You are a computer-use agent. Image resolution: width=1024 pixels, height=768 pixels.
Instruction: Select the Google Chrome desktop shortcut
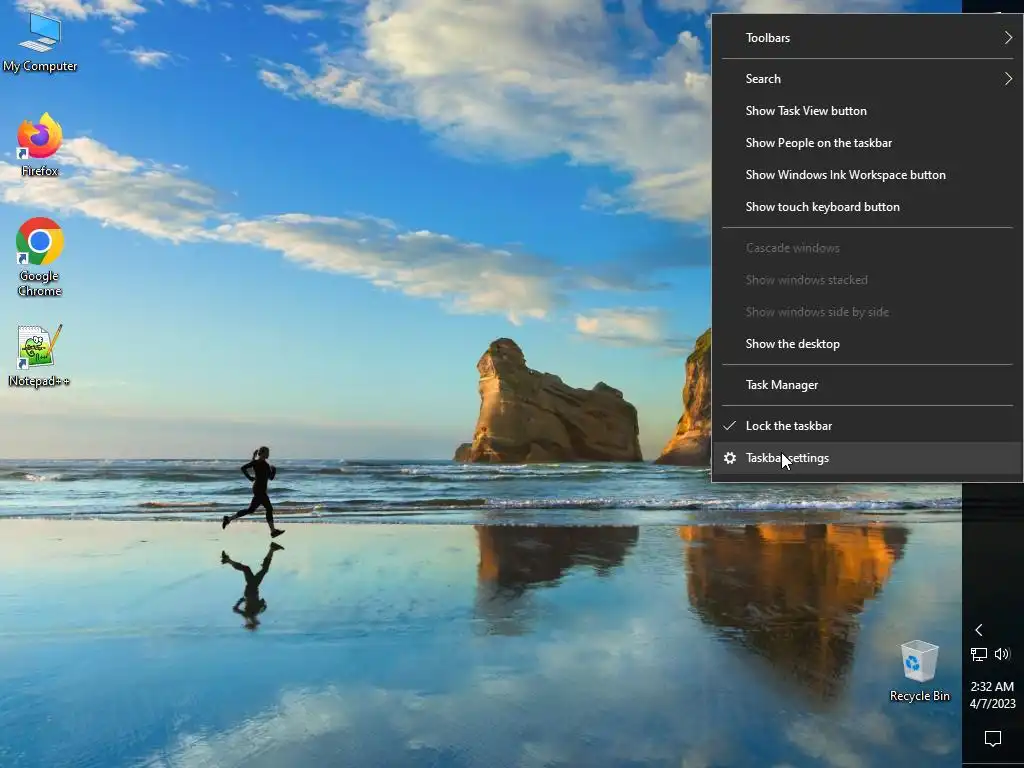point(39,257)
